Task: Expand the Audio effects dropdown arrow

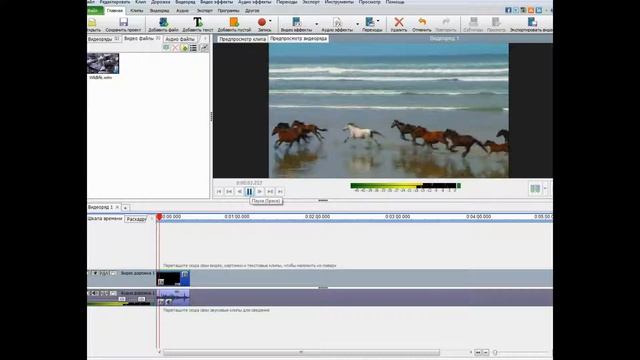Action: click(x=357, y=24)
